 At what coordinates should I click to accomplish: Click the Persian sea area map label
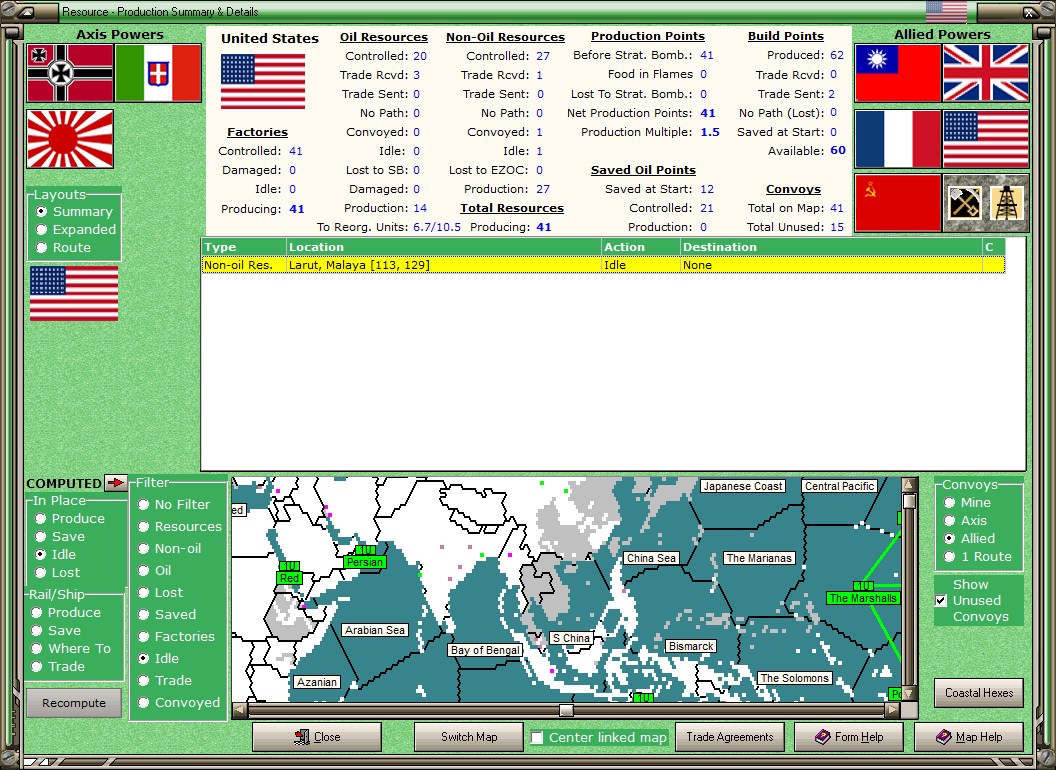(364, 562)
